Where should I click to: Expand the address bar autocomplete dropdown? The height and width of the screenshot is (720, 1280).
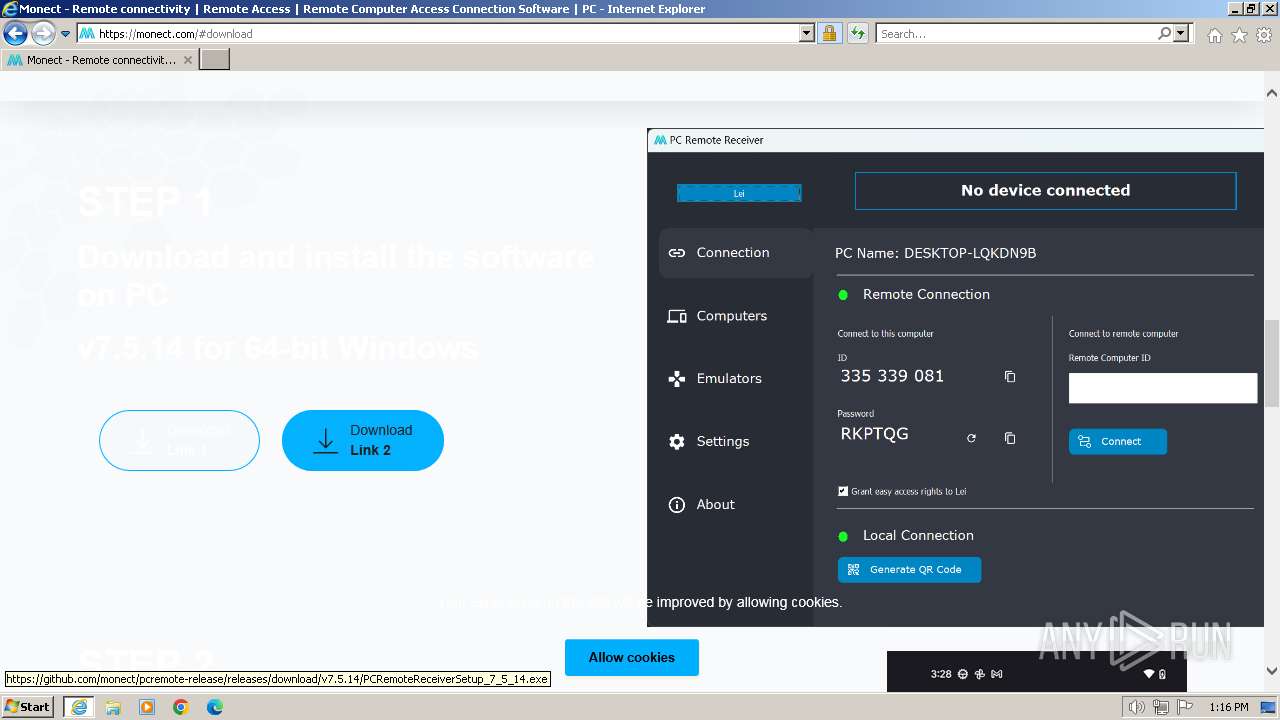click(x=807, y=33)
